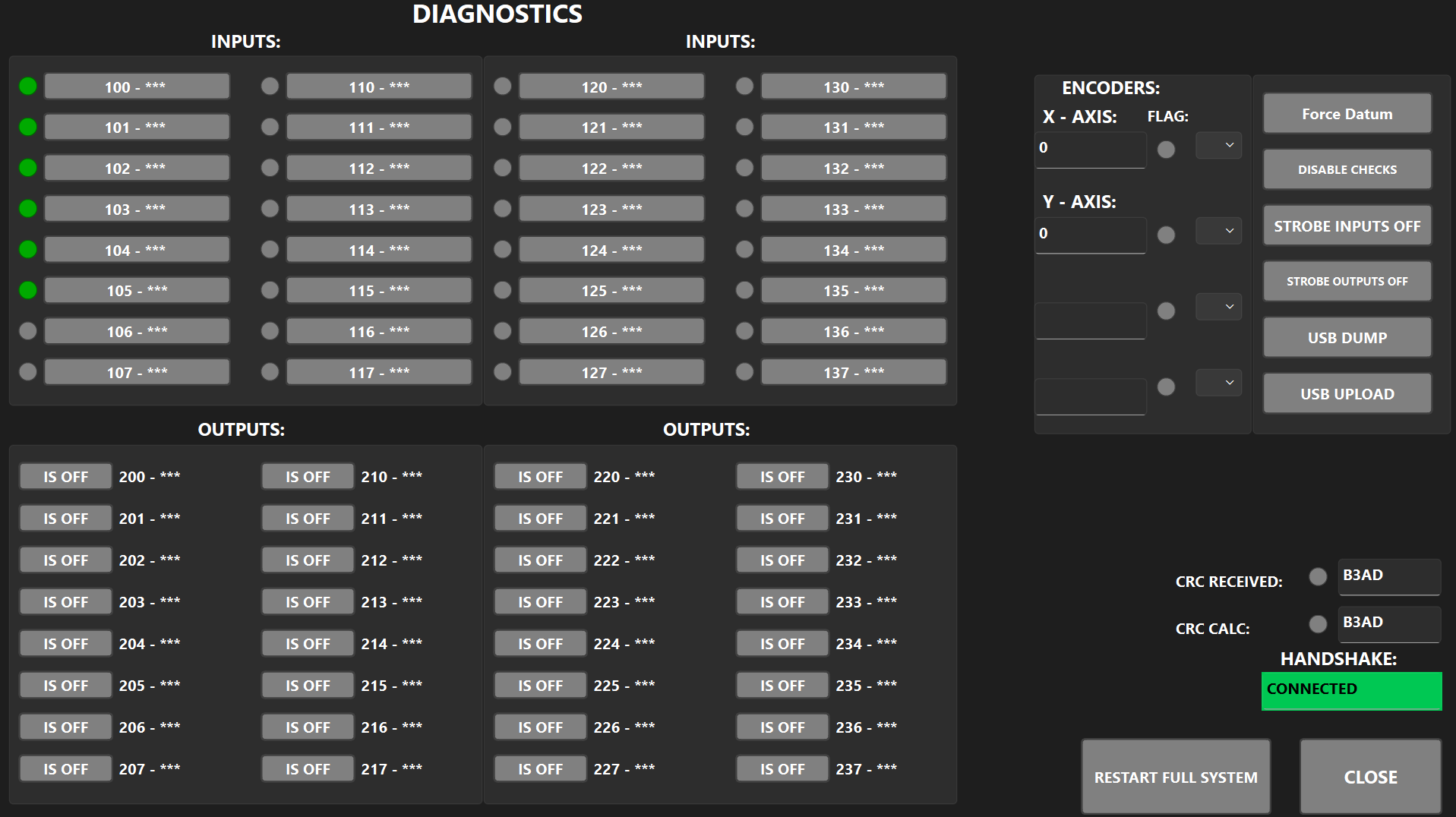Click the Y-axis flag indicator light
The width and height of the screenshot is (1456, 817).
tap(1166, 235)
